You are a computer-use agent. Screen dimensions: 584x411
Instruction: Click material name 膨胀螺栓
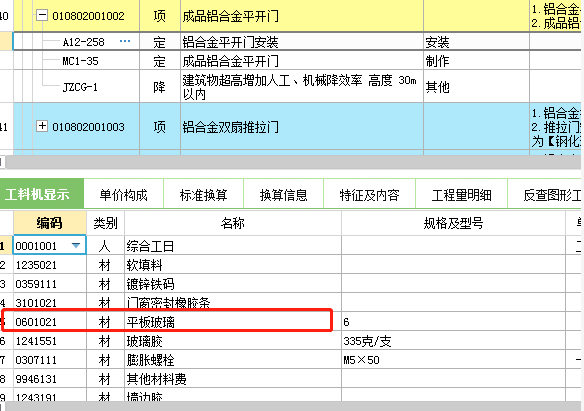pos(233,360)
